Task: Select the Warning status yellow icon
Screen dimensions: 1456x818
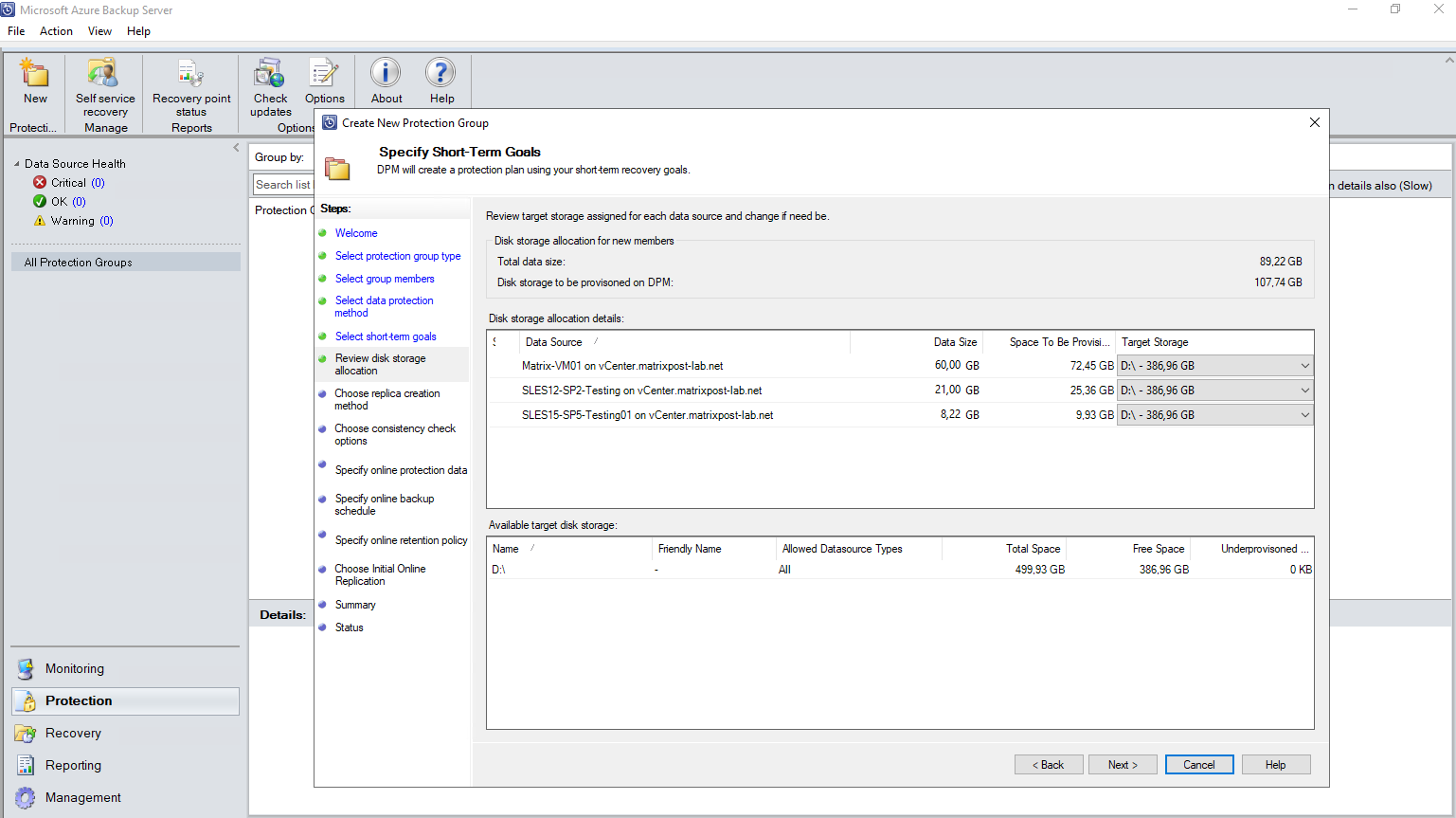Action: (40, 220)
